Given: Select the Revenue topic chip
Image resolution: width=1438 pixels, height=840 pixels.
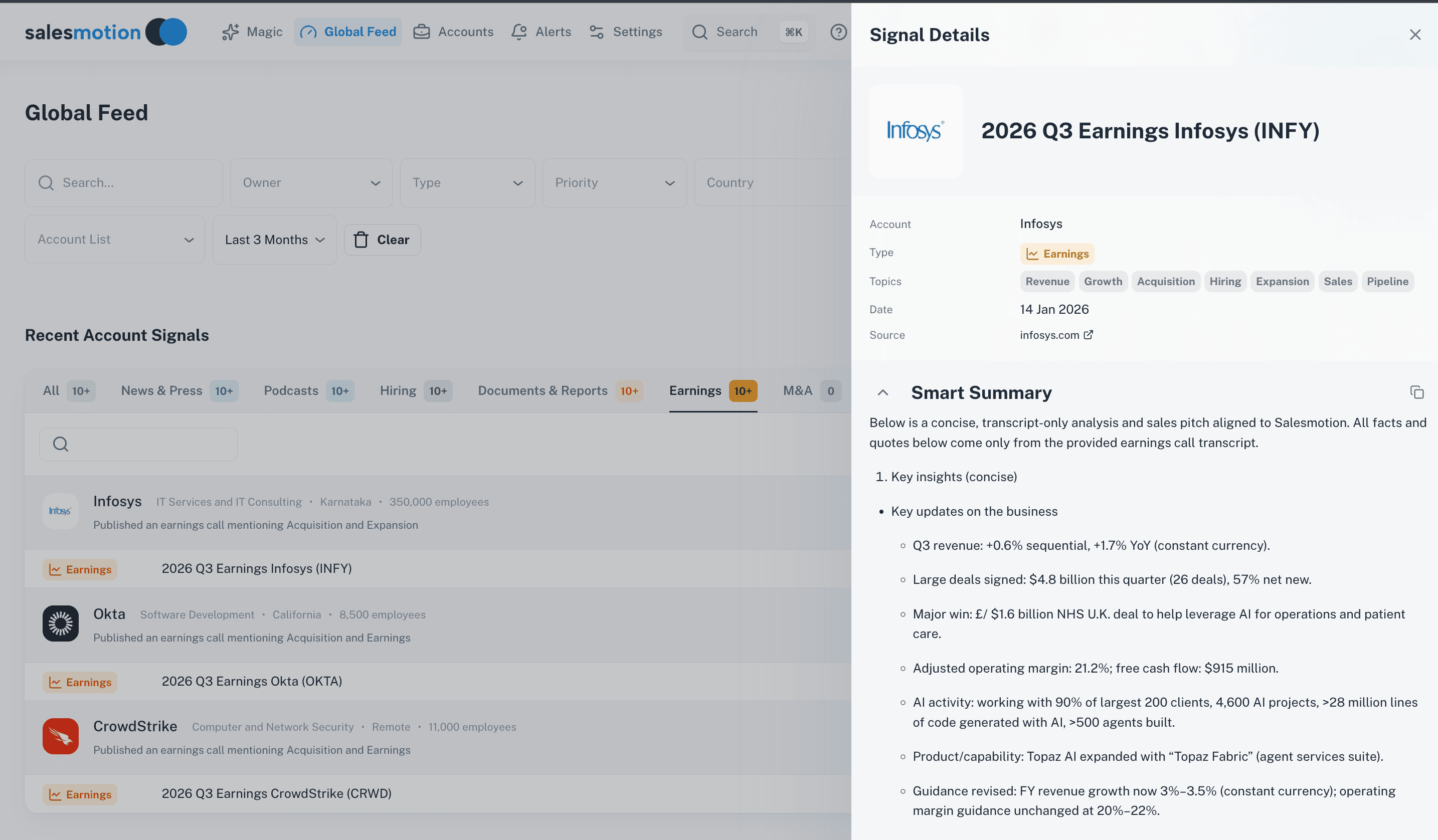Looking at the screenshot, I should click(x=1046, y=281).
